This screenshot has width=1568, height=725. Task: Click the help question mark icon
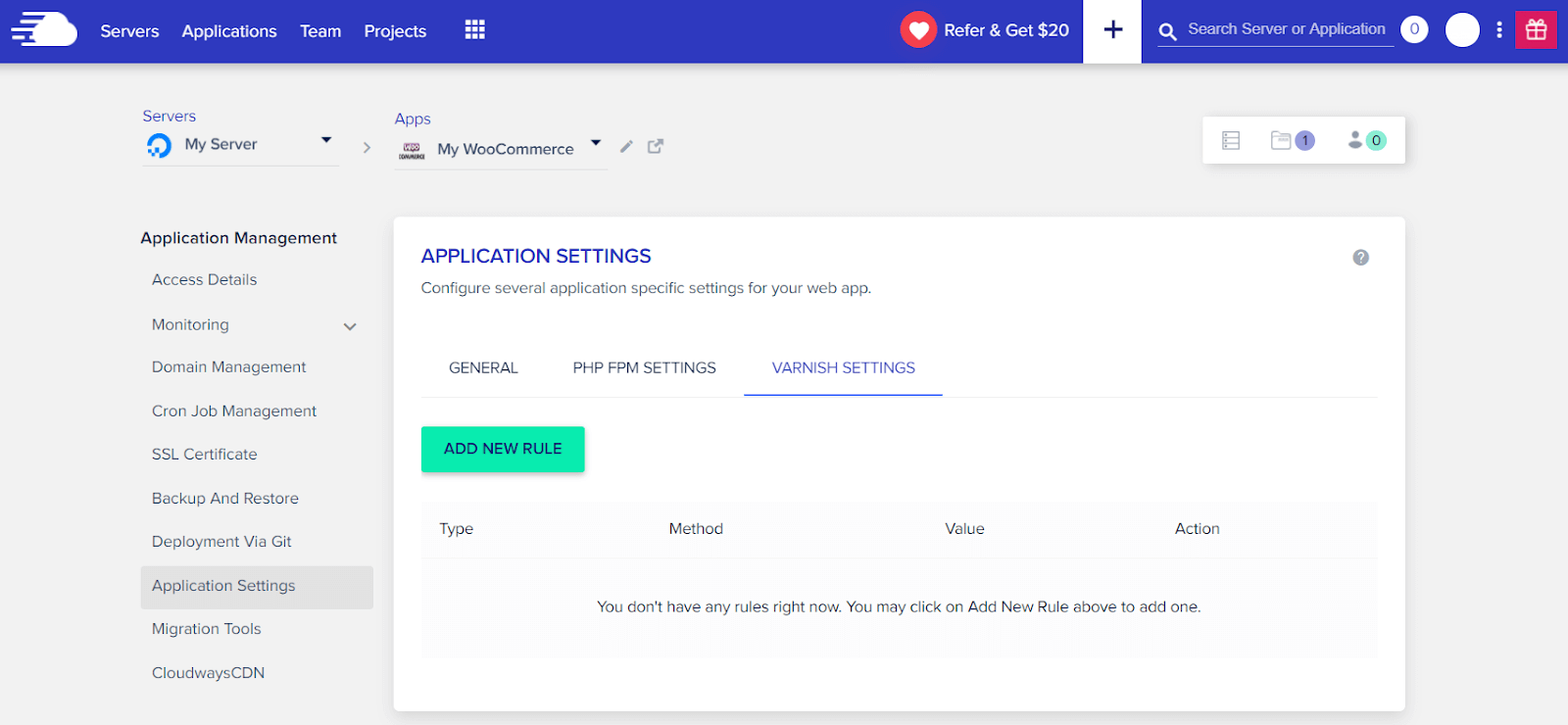(1360, 257)
